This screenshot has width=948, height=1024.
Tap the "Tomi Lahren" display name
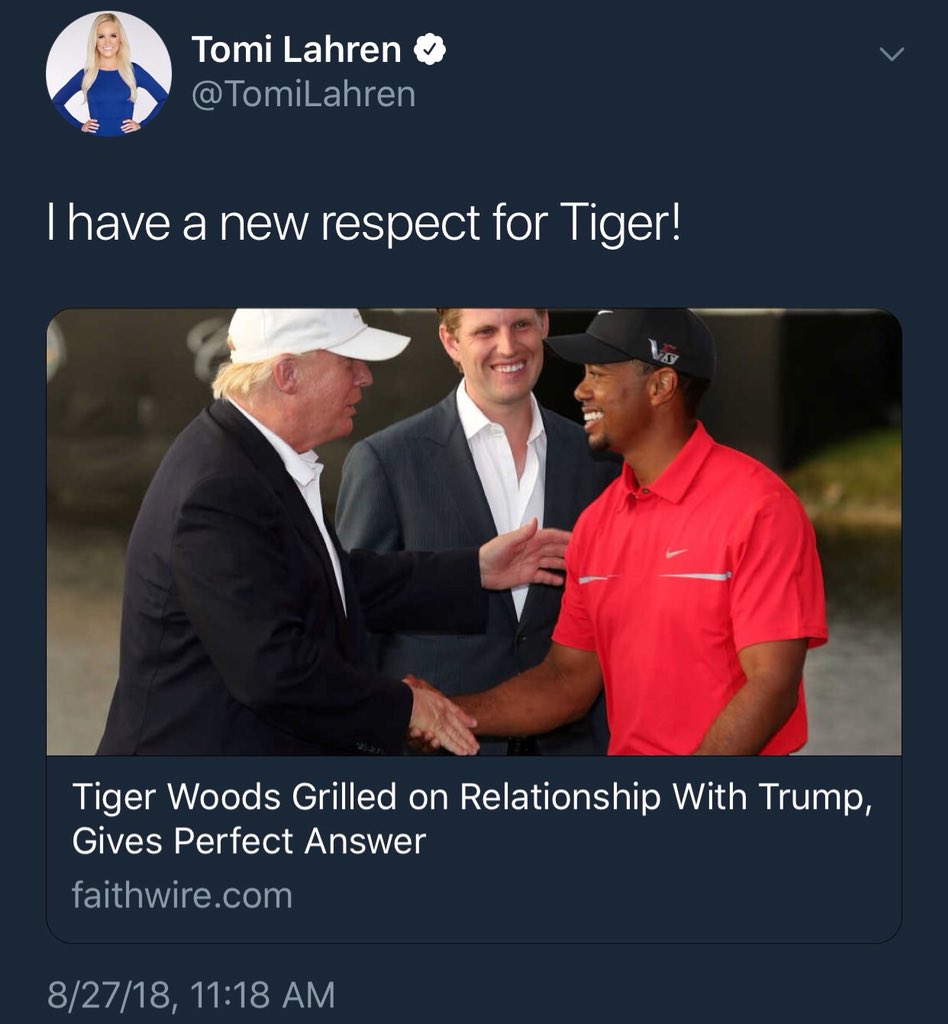(296, 50)
